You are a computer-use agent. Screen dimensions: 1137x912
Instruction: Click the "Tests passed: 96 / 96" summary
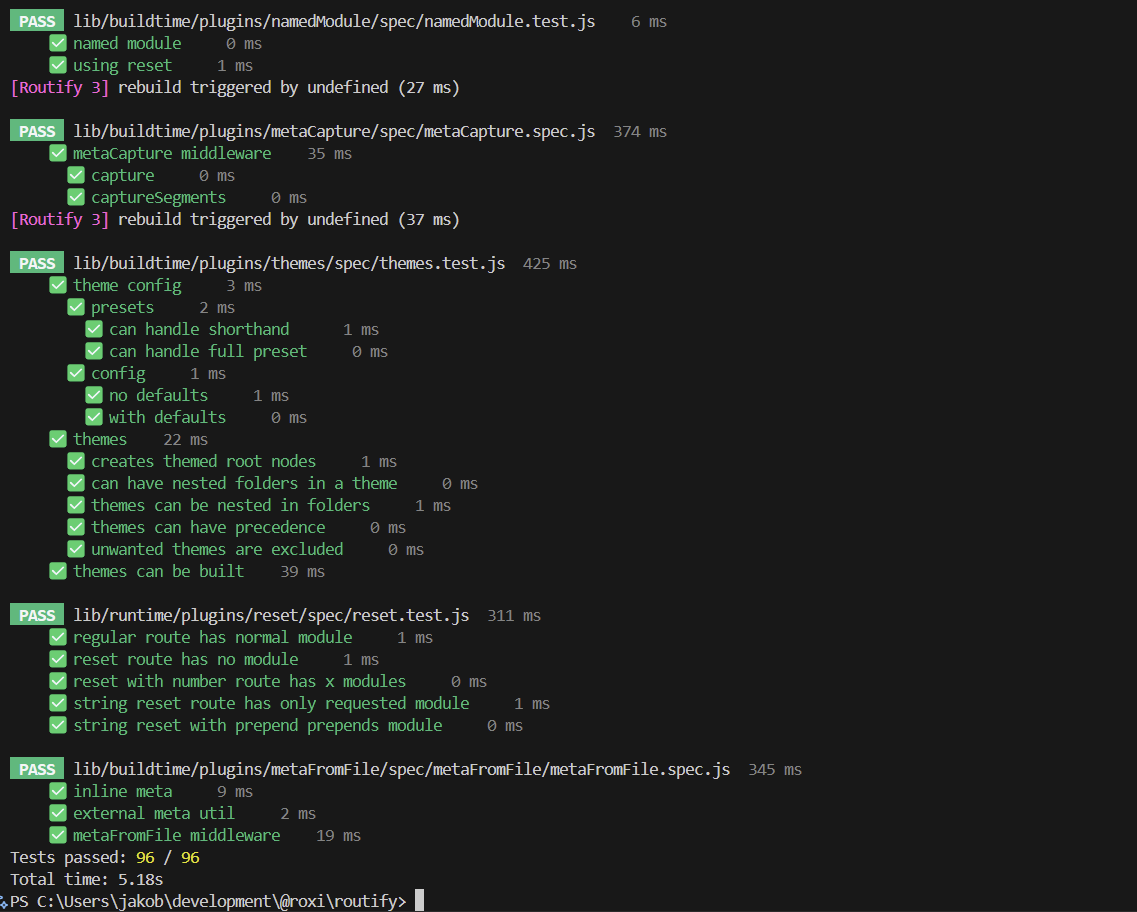[105, 858]
